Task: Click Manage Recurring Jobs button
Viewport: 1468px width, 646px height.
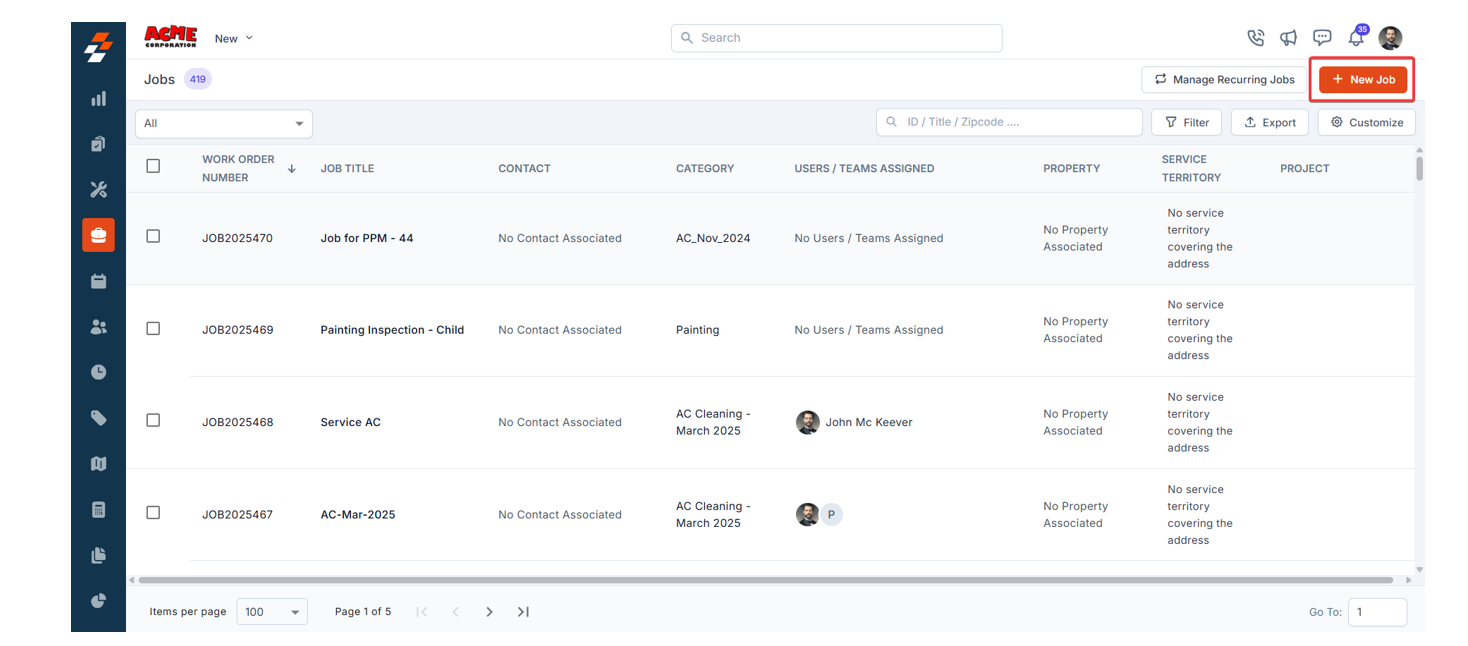Action: 1224,80
